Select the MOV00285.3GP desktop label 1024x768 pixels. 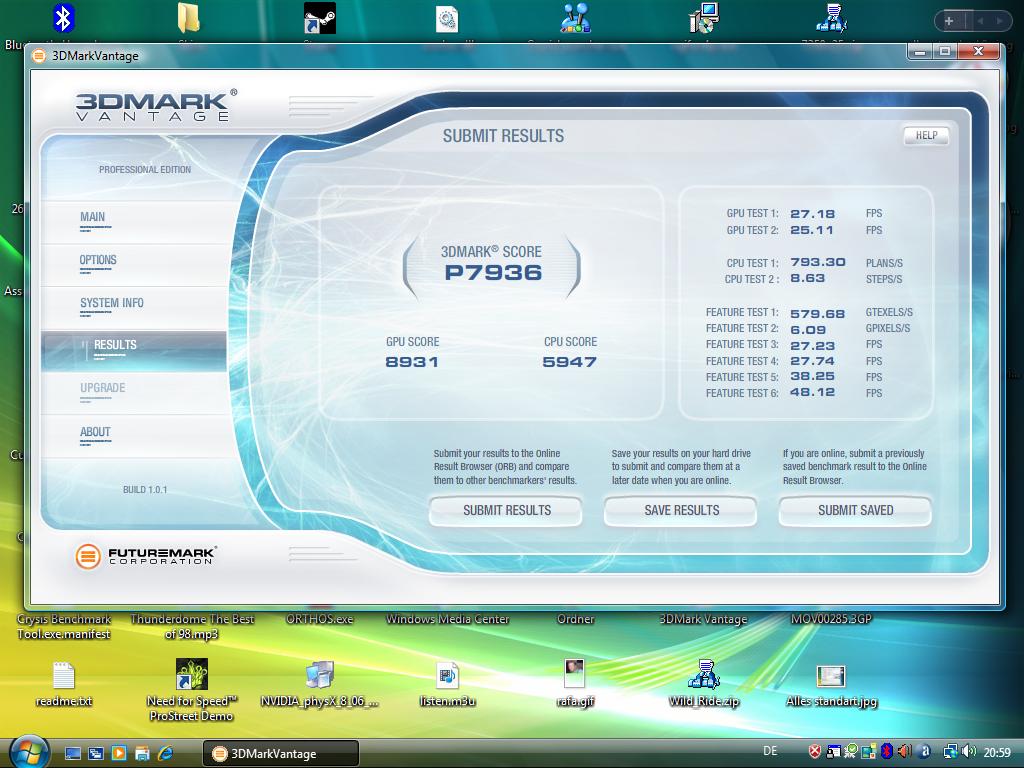point(831,619)
